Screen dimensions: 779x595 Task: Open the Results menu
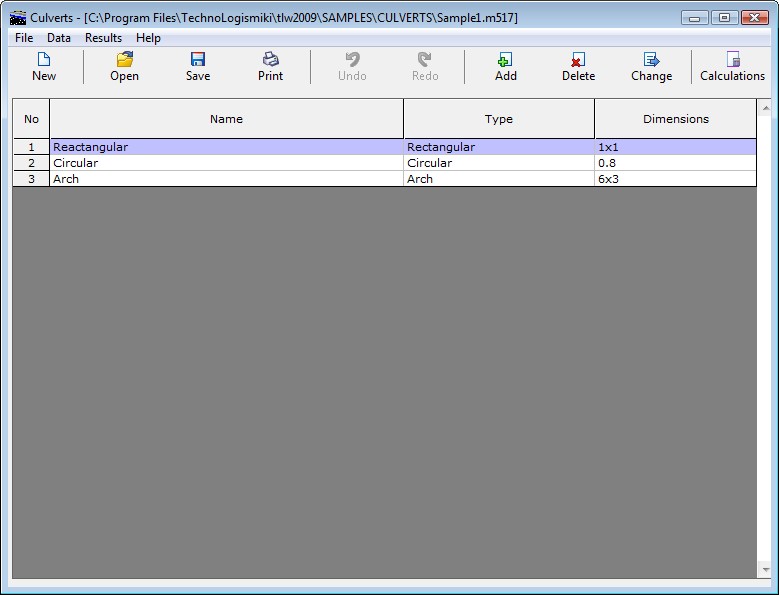point(103,38)
